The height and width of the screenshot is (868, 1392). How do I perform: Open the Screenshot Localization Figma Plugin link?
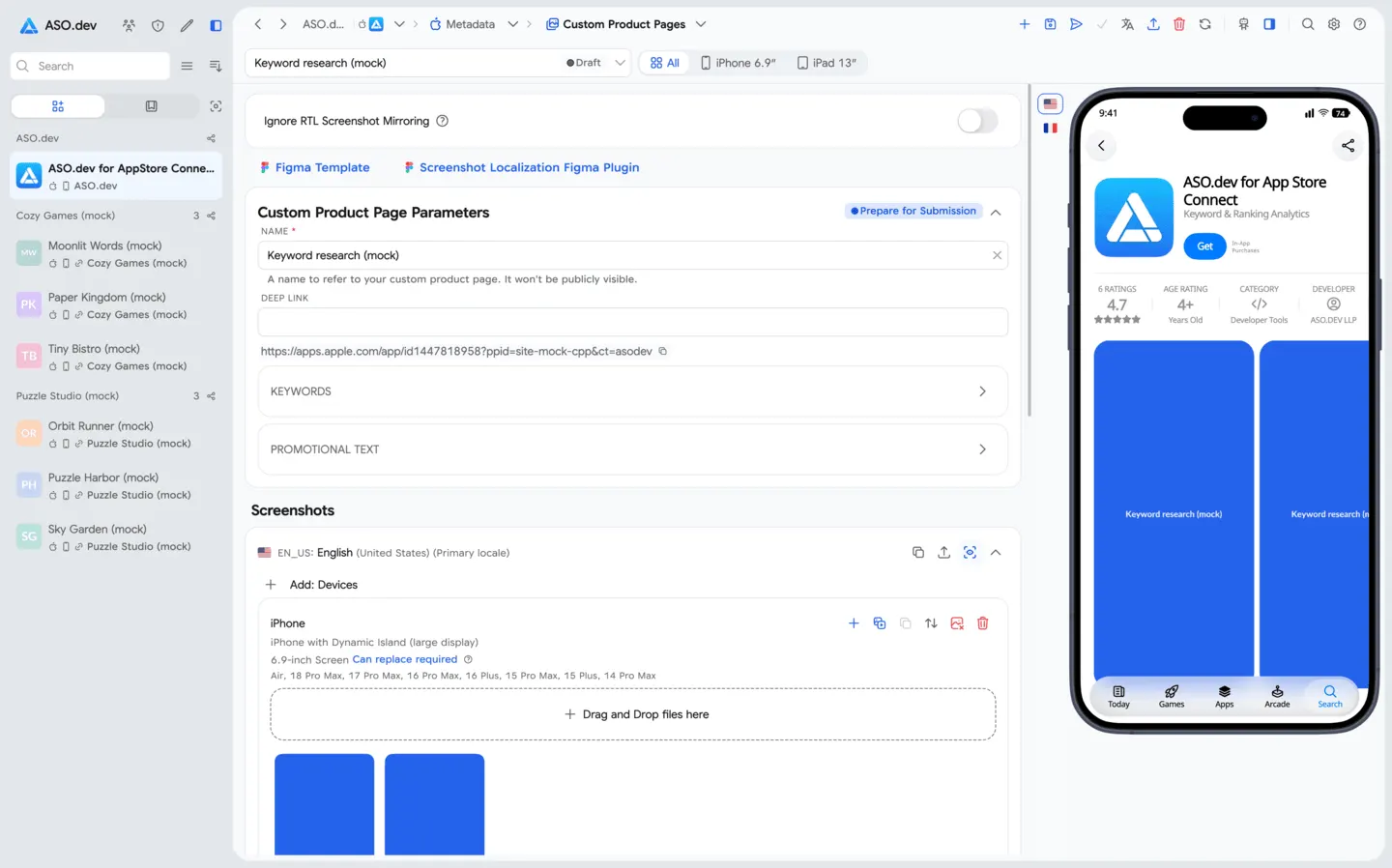click(x=522, y=167)
